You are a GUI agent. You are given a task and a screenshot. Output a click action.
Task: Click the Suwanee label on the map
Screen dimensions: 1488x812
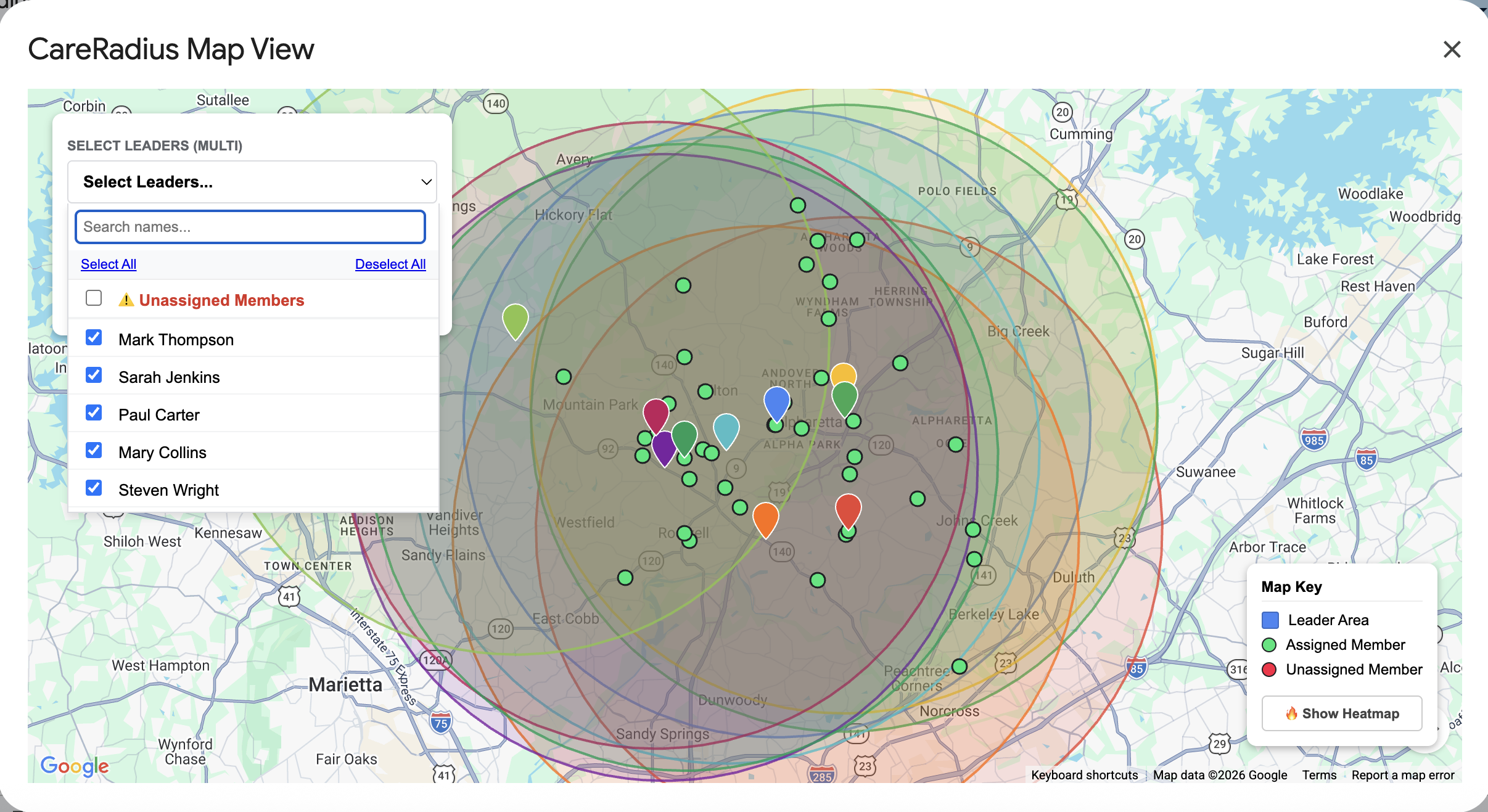point(1206,472)
